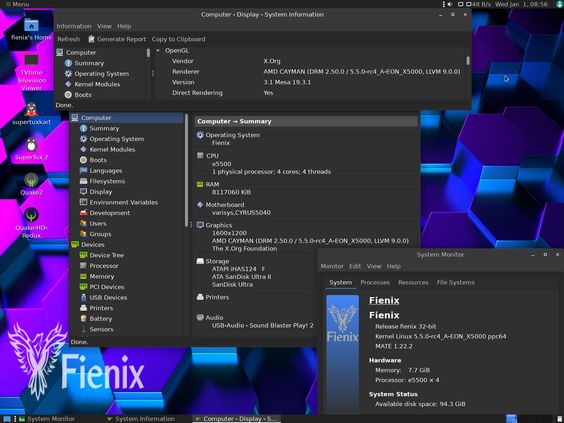Select Computer in Display window sidebar
This screenshot has width=564, height=423.
point(81,53)
